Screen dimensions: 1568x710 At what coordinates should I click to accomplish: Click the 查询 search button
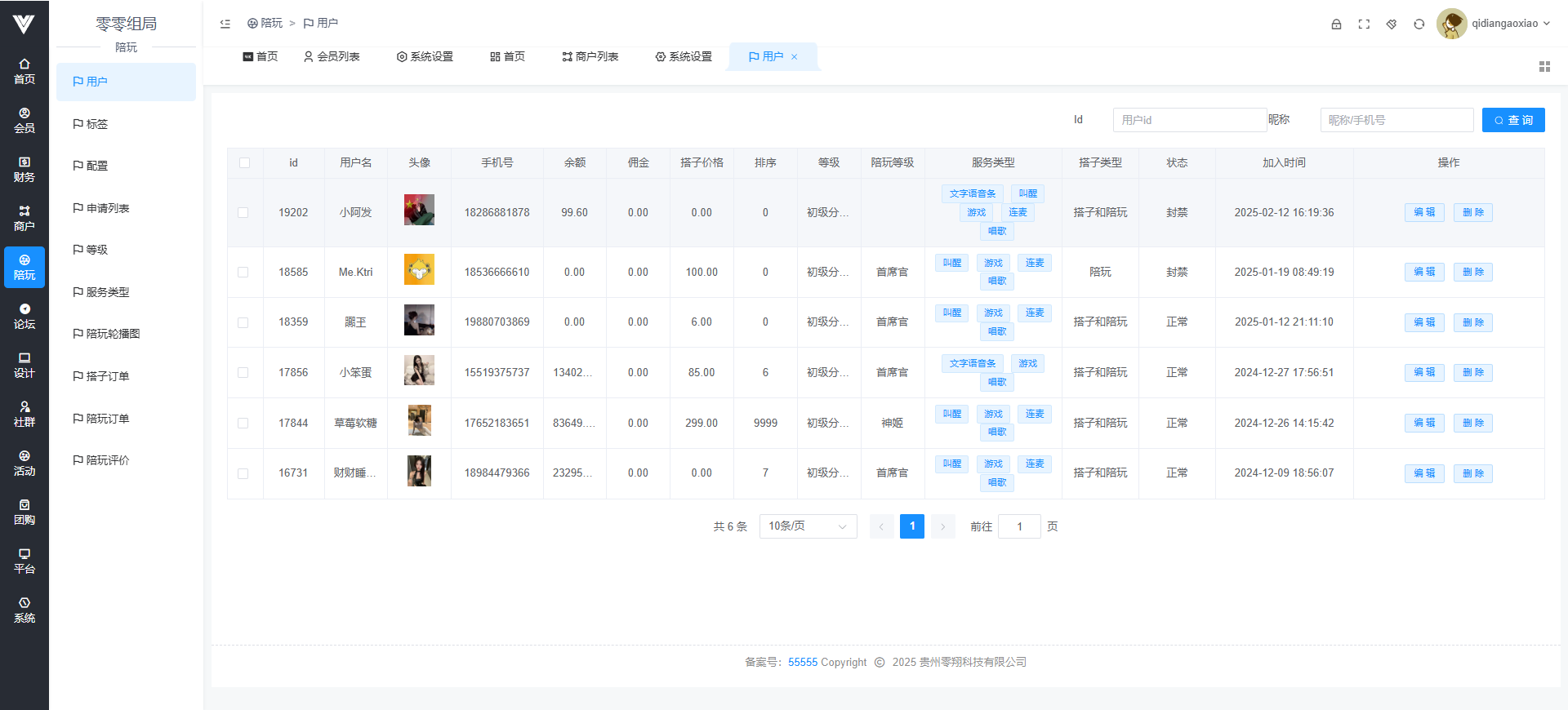pos(1512,120)
